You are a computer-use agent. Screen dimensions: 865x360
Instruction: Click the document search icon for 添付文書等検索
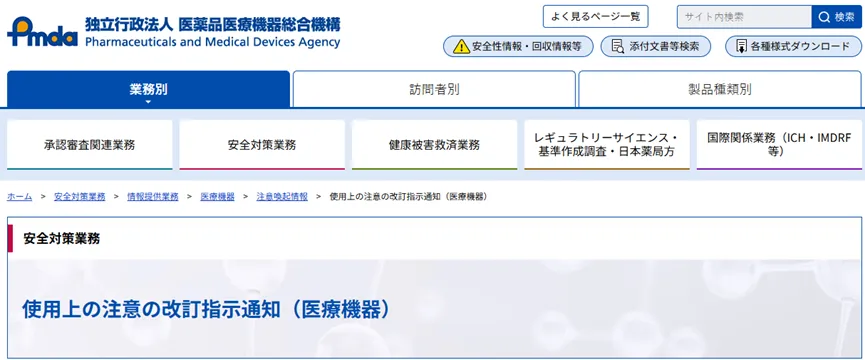pyautogui.click(x=618, y=47)
